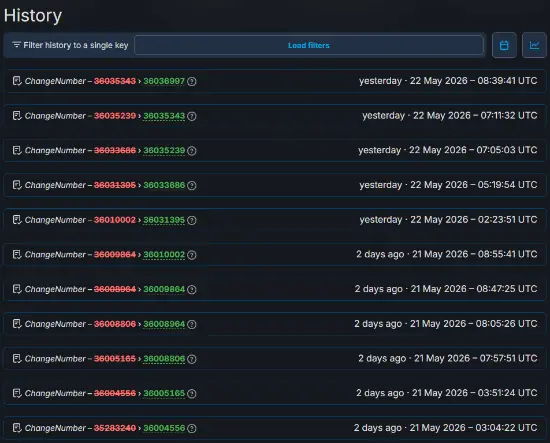Open green change number 36010002
Screen dimensions: 550x443
164,255
